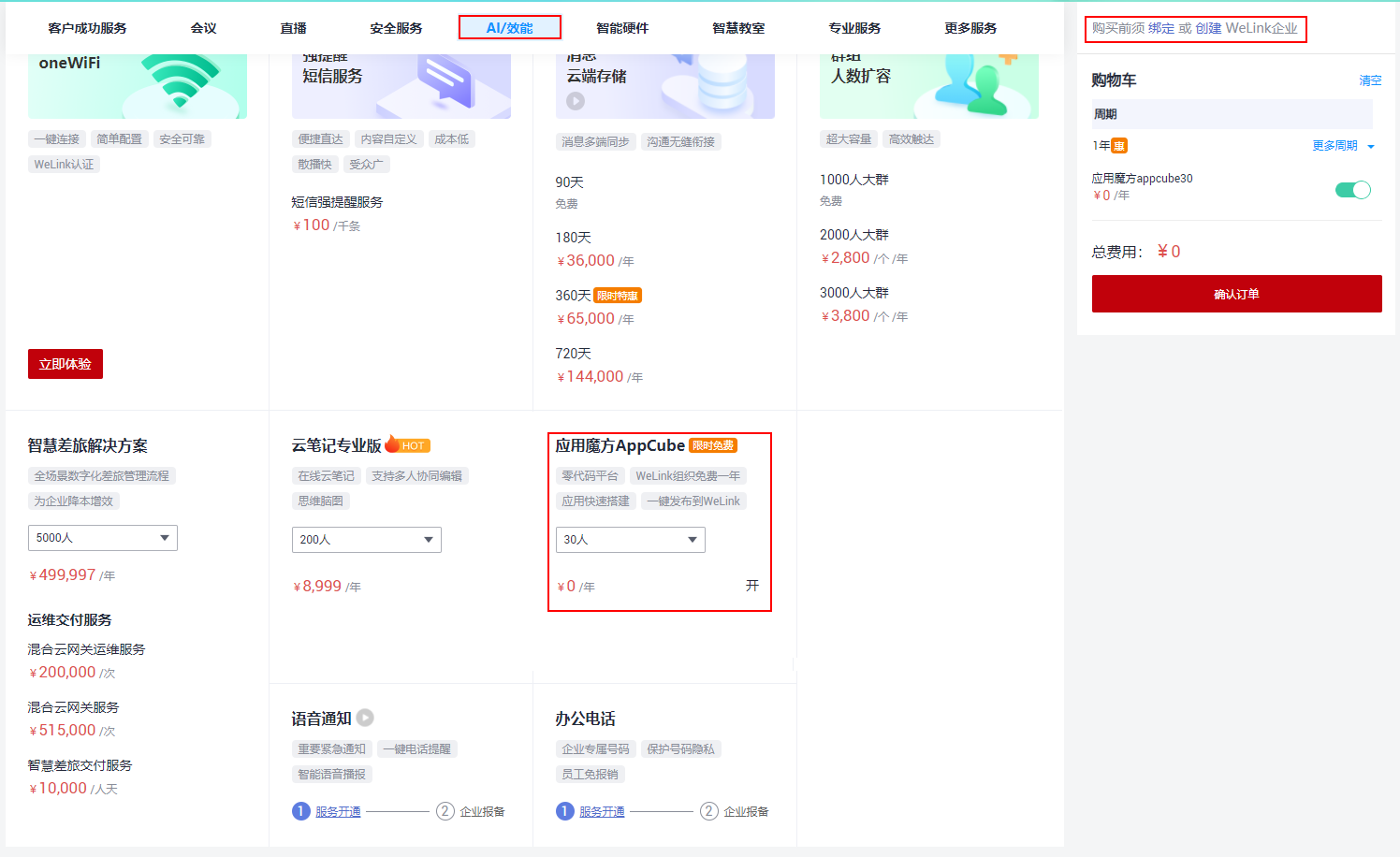Click the 惠 discount badge next to 1年

(x=1119, y=146)
